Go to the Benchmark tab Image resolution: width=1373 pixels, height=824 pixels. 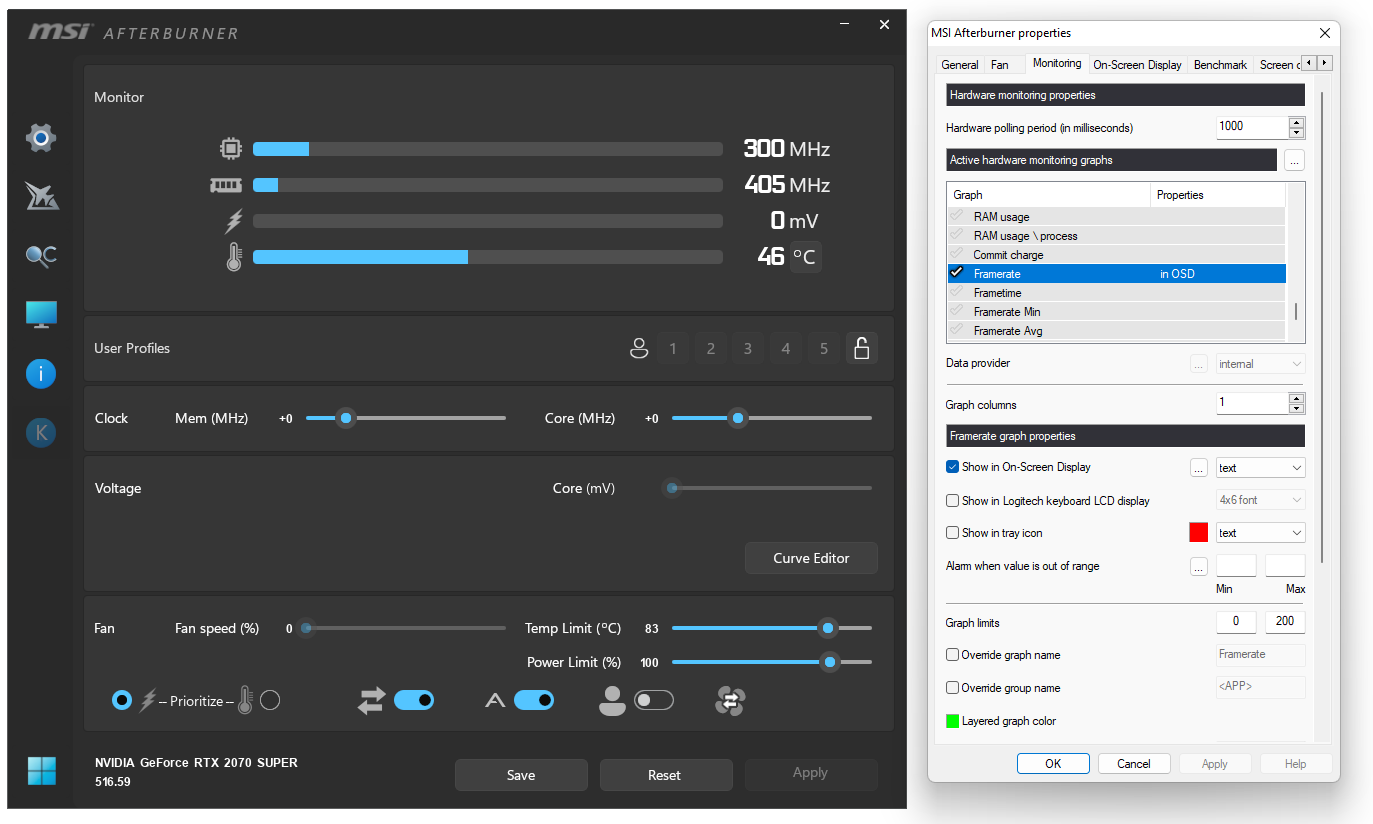tap(1220, 64)
